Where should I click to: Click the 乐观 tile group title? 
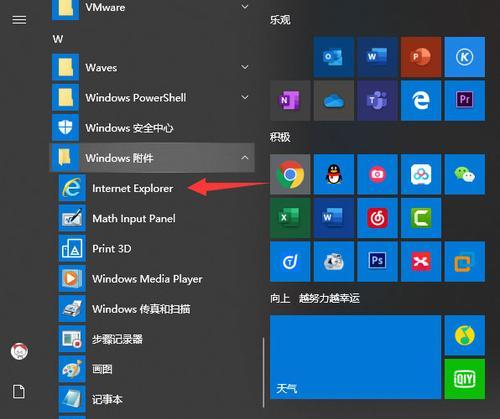click(x=280, y=20)
